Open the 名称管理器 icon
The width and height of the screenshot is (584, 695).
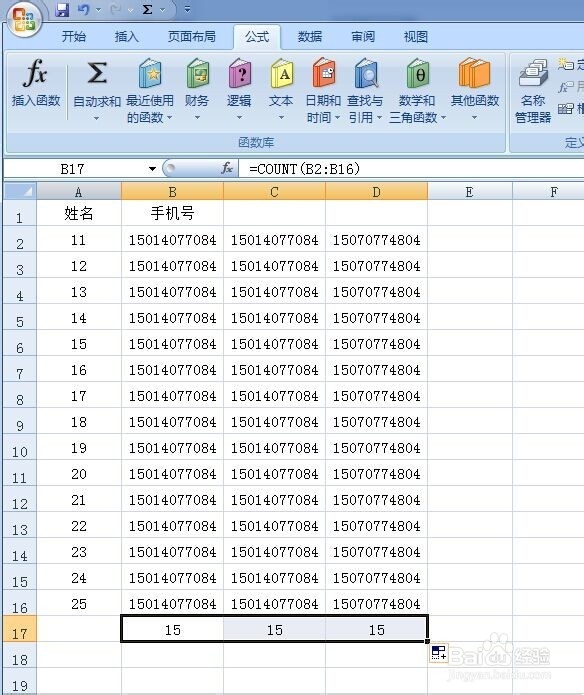point(533,74)
